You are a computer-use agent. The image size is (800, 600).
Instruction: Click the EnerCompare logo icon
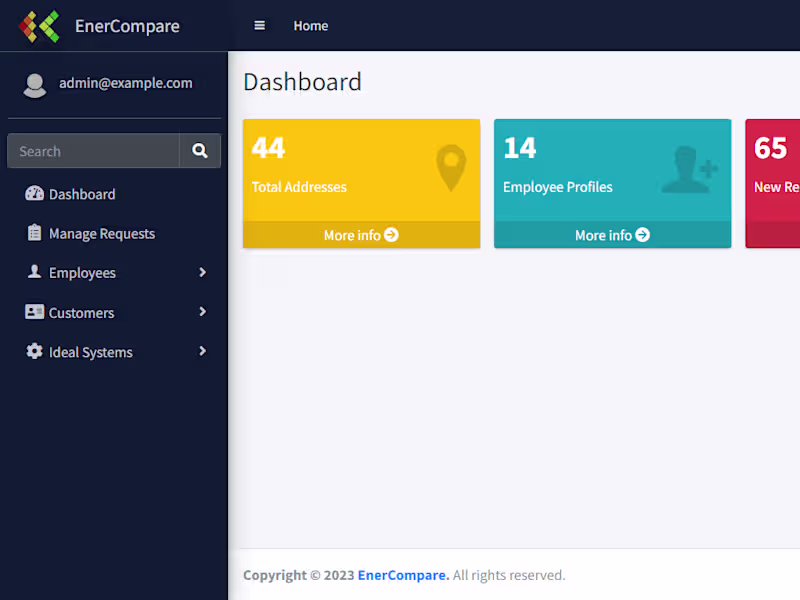pos(39,26)
